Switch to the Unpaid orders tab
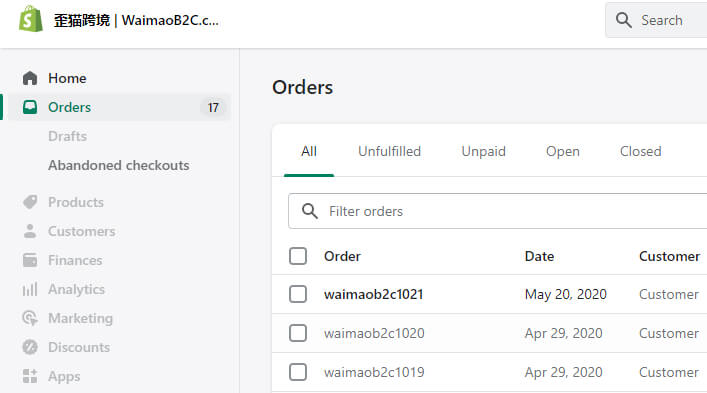Screen dimensions: 707x393 pyautogui.click(x=483, y=151)
